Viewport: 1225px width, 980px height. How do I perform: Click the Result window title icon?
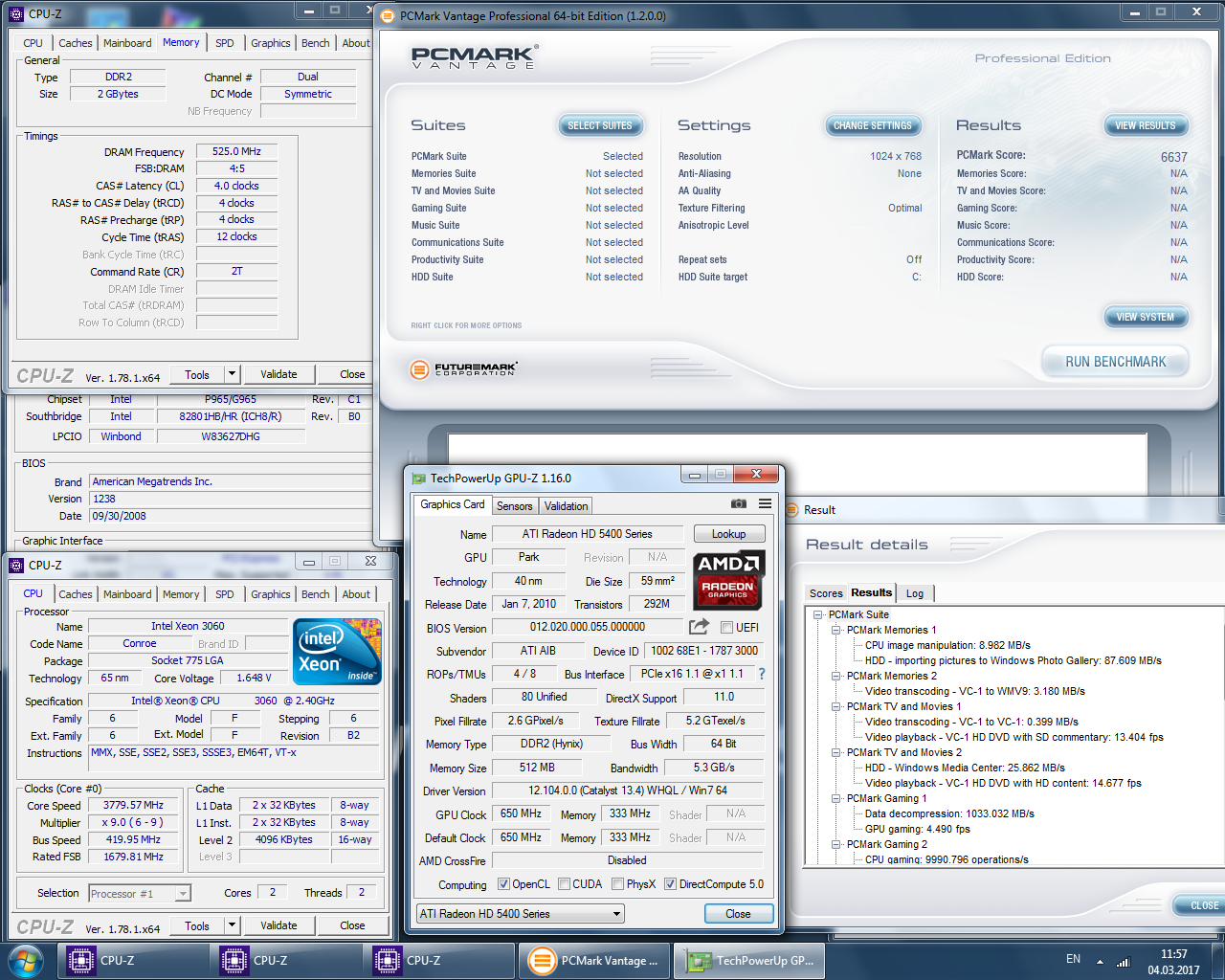coord(792,509)
